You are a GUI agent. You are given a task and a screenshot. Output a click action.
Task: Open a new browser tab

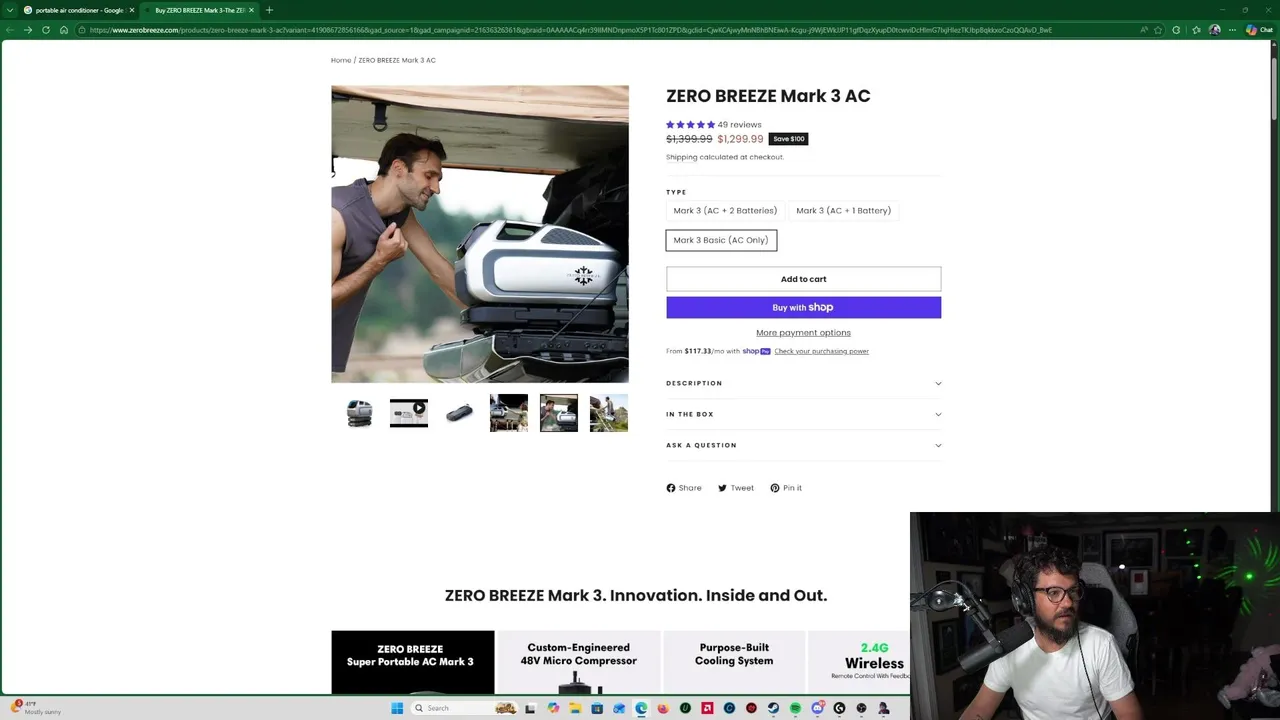coord(269,10)
